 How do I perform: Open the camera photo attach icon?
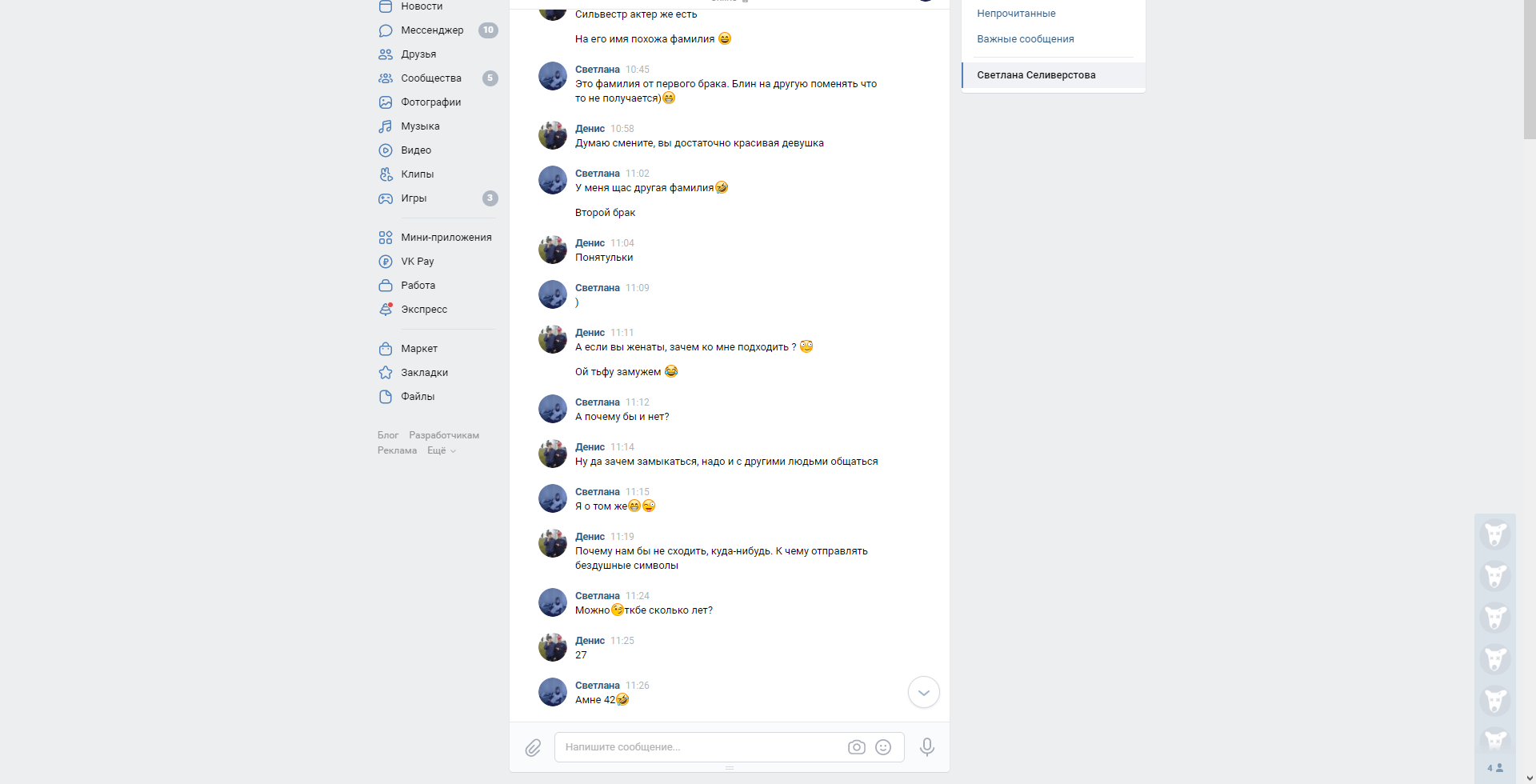[x=856, y=747]
